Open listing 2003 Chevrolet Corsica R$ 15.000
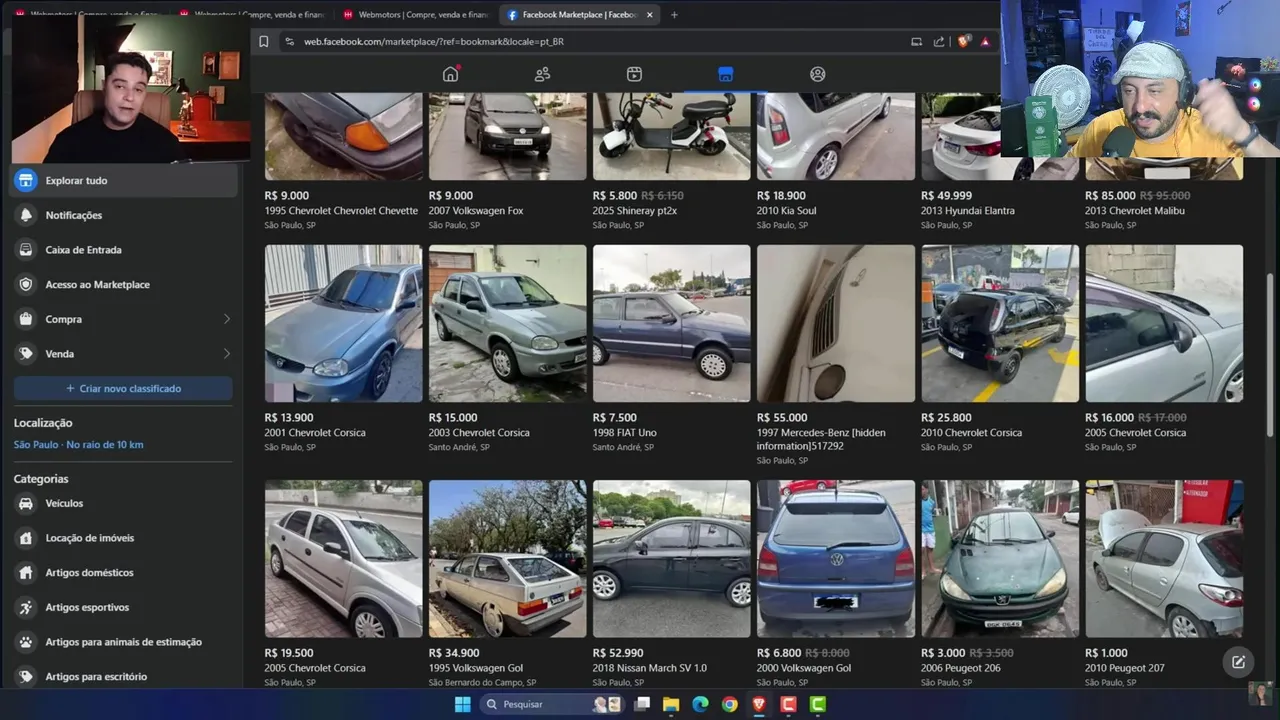 point(507,348)
